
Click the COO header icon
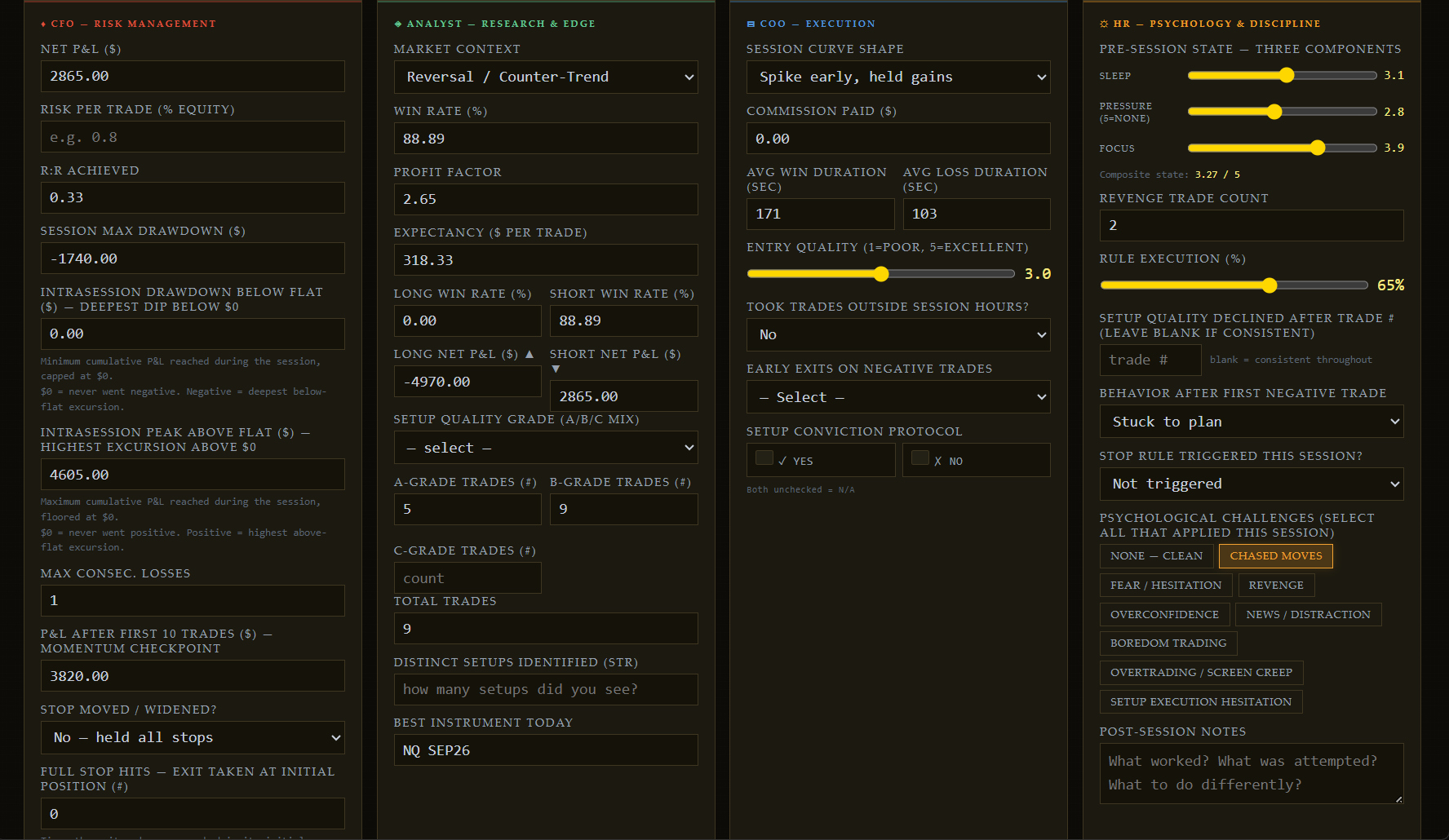(751, 24)
